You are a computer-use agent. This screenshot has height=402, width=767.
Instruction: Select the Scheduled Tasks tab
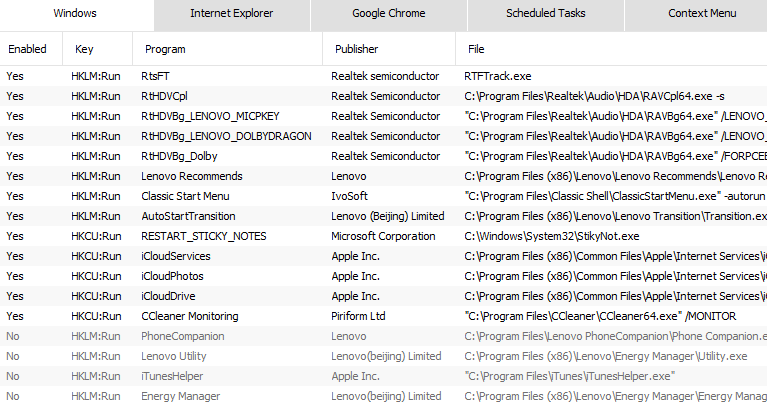pos(545,14)
